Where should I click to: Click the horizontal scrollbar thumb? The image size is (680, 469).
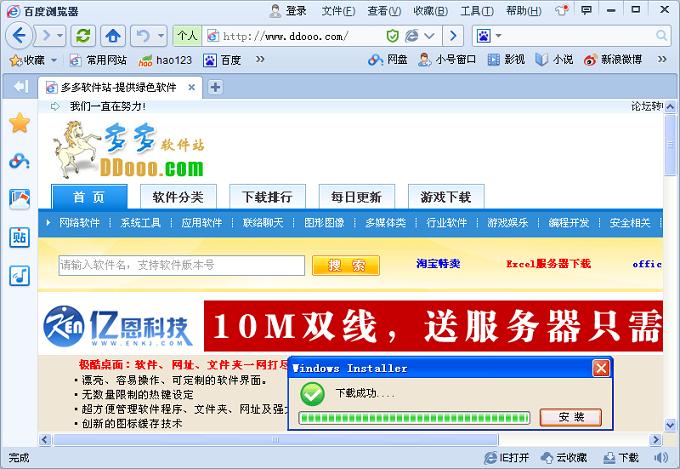275,439
